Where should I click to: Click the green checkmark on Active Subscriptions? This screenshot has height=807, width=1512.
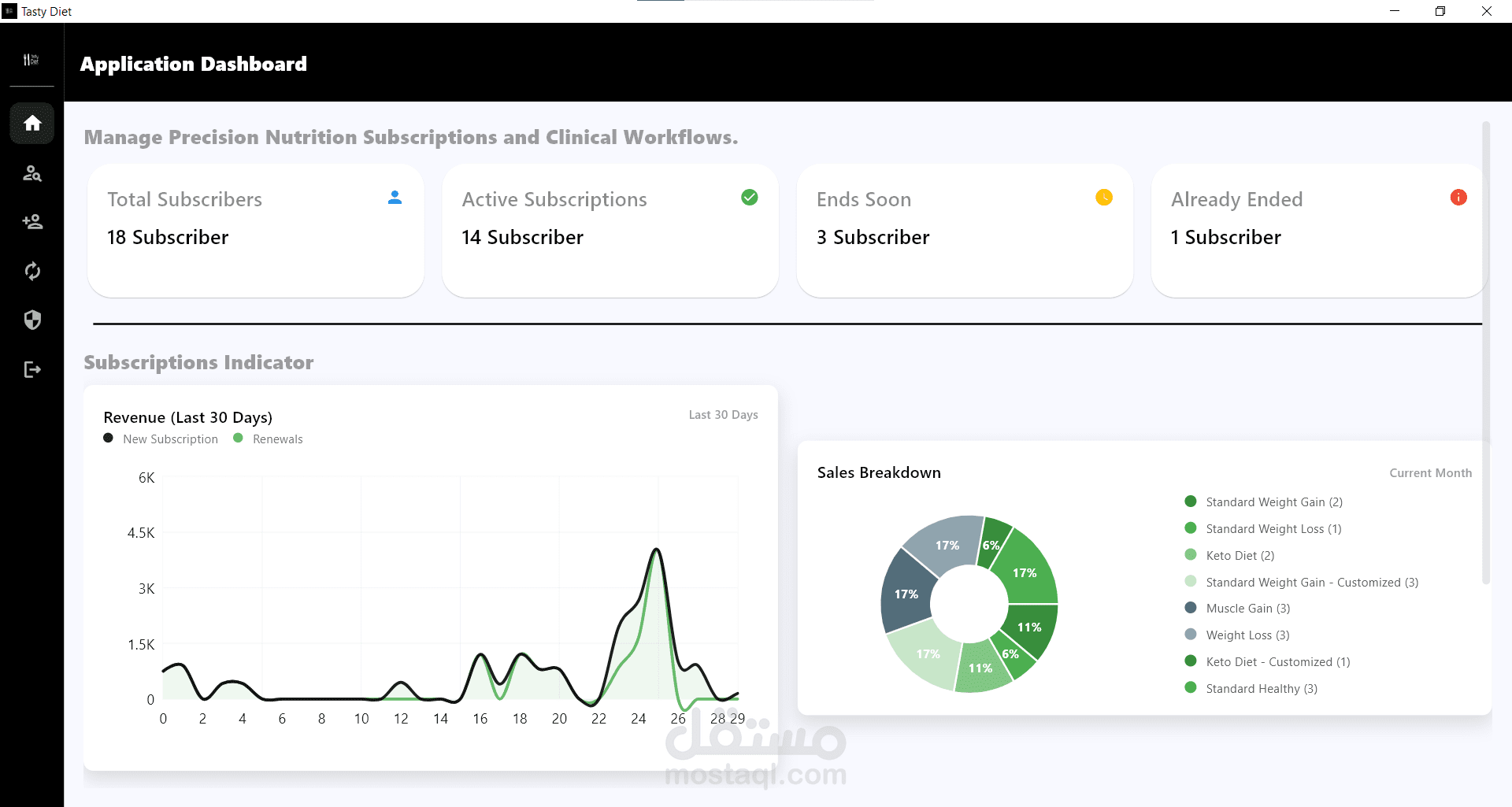click(x=750, y=198)
